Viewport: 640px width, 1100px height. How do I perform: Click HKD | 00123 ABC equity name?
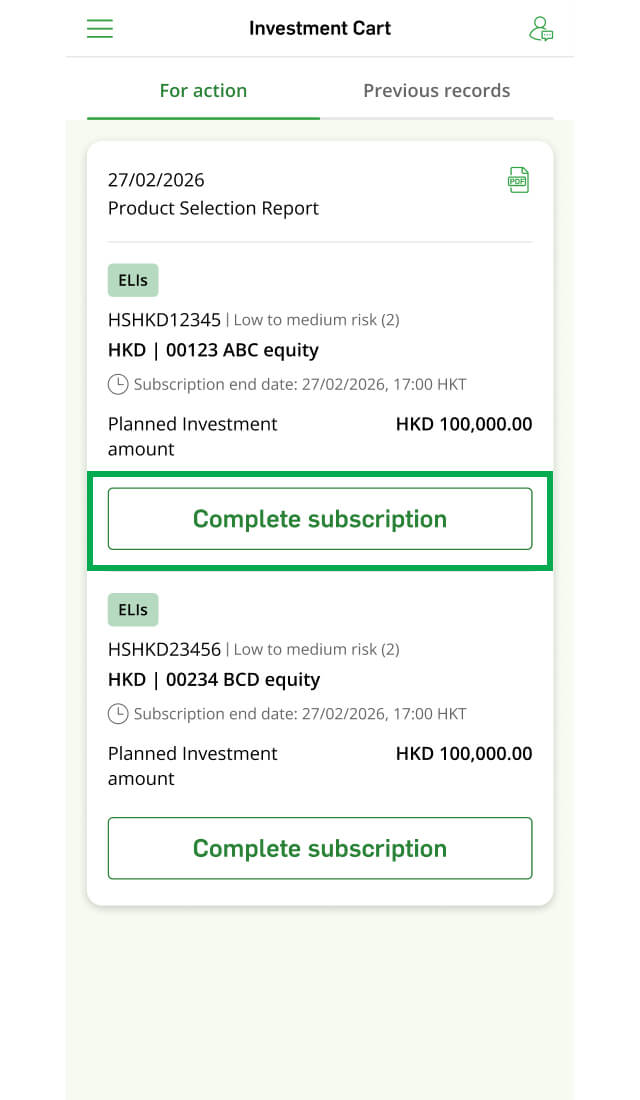(x=213, y=350)
